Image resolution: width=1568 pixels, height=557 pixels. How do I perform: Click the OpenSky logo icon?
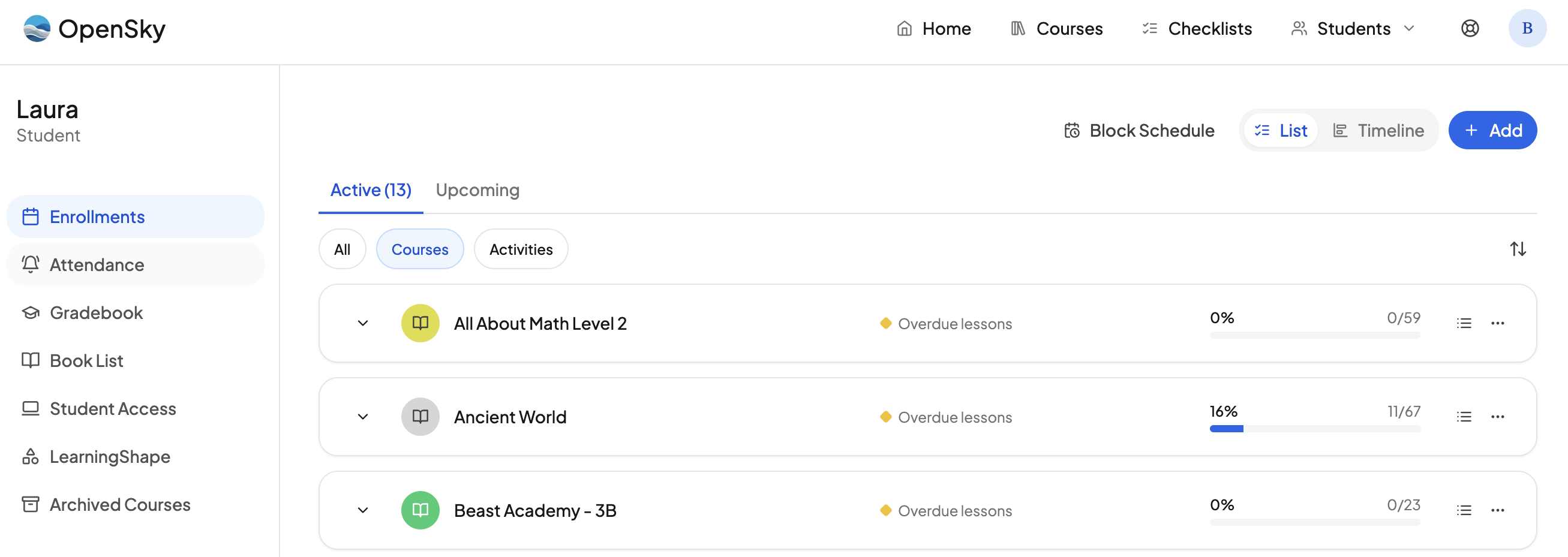pyautogui.click(x=37, y=28)
